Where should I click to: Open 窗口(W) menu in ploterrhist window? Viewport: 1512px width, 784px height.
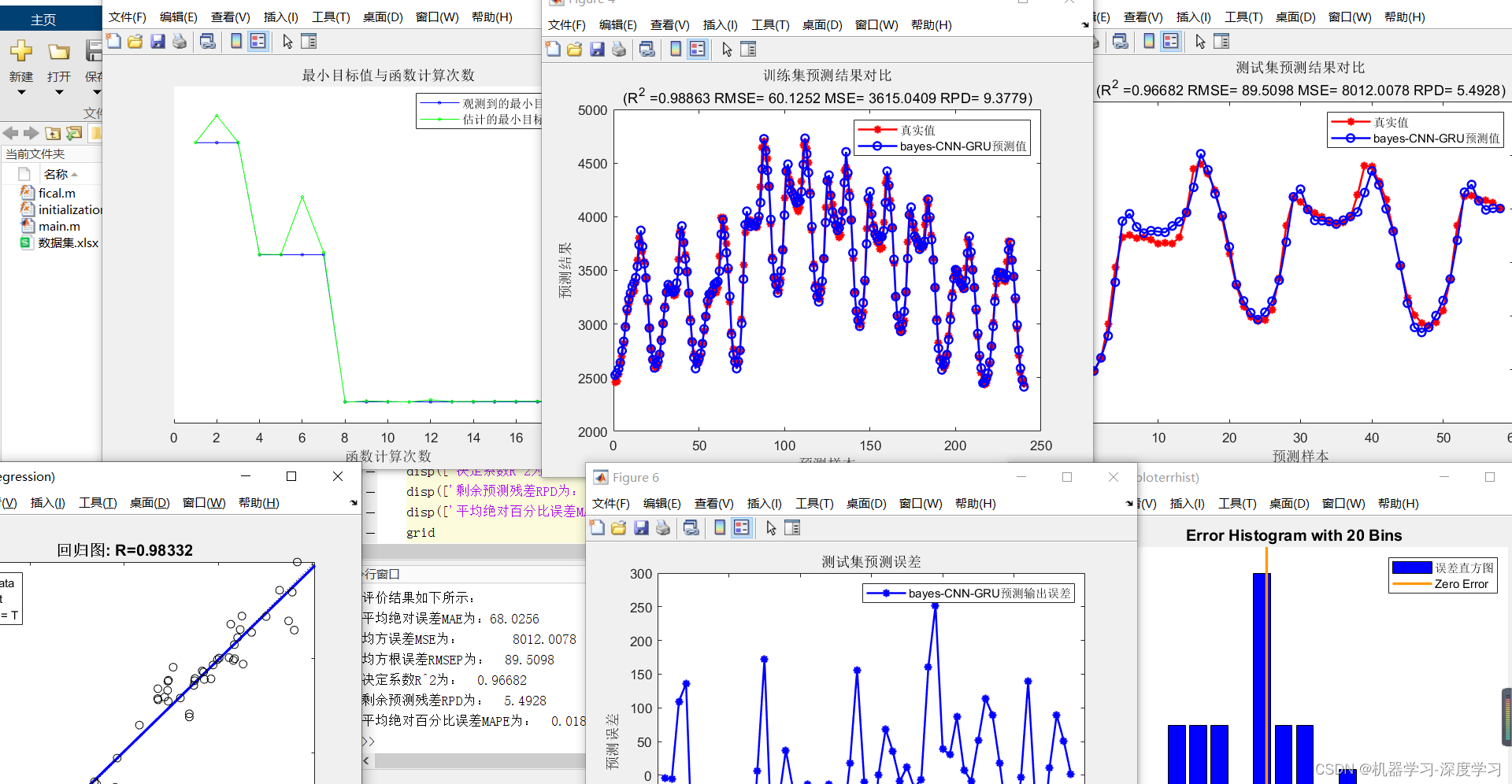[x=1343, y=503]
